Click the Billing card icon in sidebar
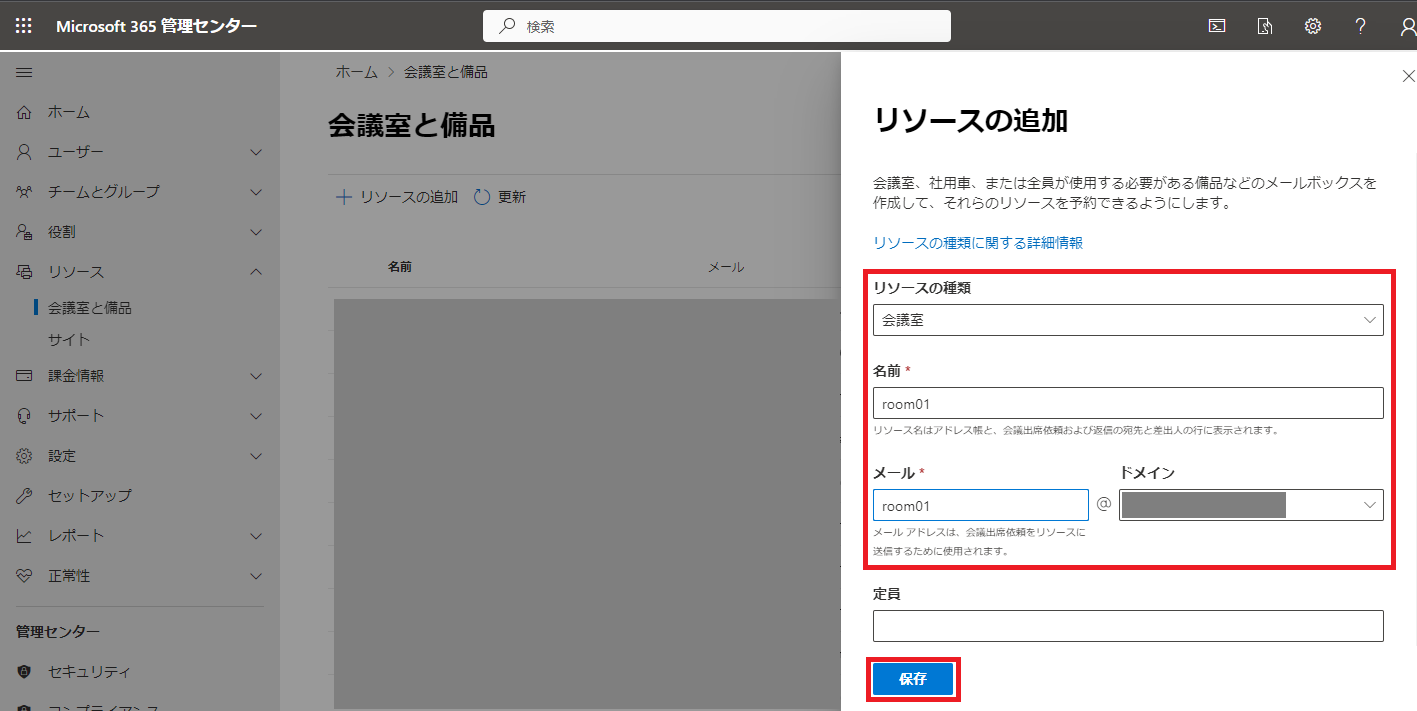Image resolution: width=1417 pixels, height=711 pixels. (x=25, y=376)
